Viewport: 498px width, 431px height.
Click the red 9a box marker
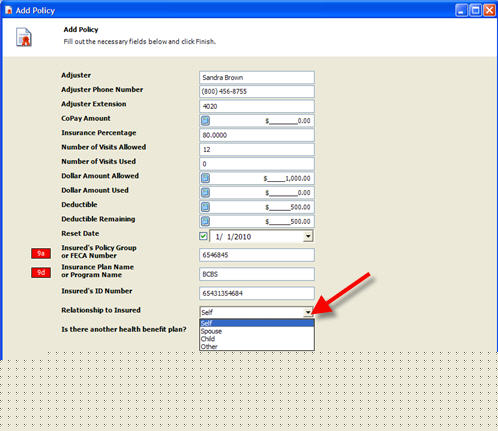tap(41, 253)
